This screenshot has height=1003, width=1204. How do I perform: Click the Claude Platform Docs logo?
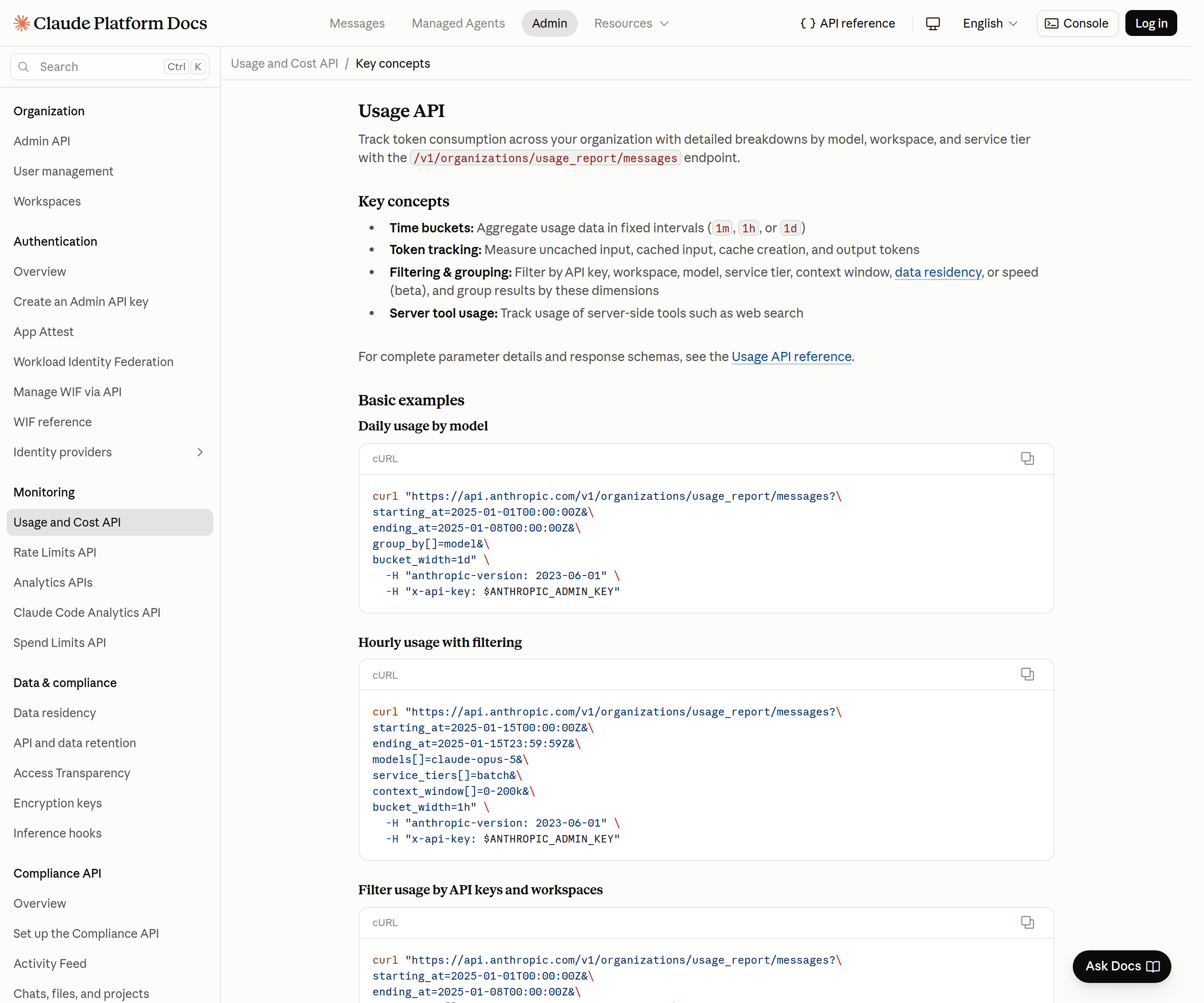point(111,23)
